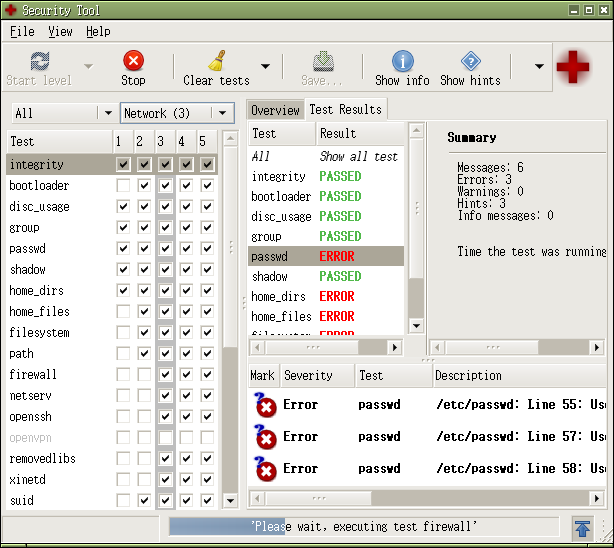Open the Network (3) dropdown
This screenshot has width=614, height=548.
[177, 113]
